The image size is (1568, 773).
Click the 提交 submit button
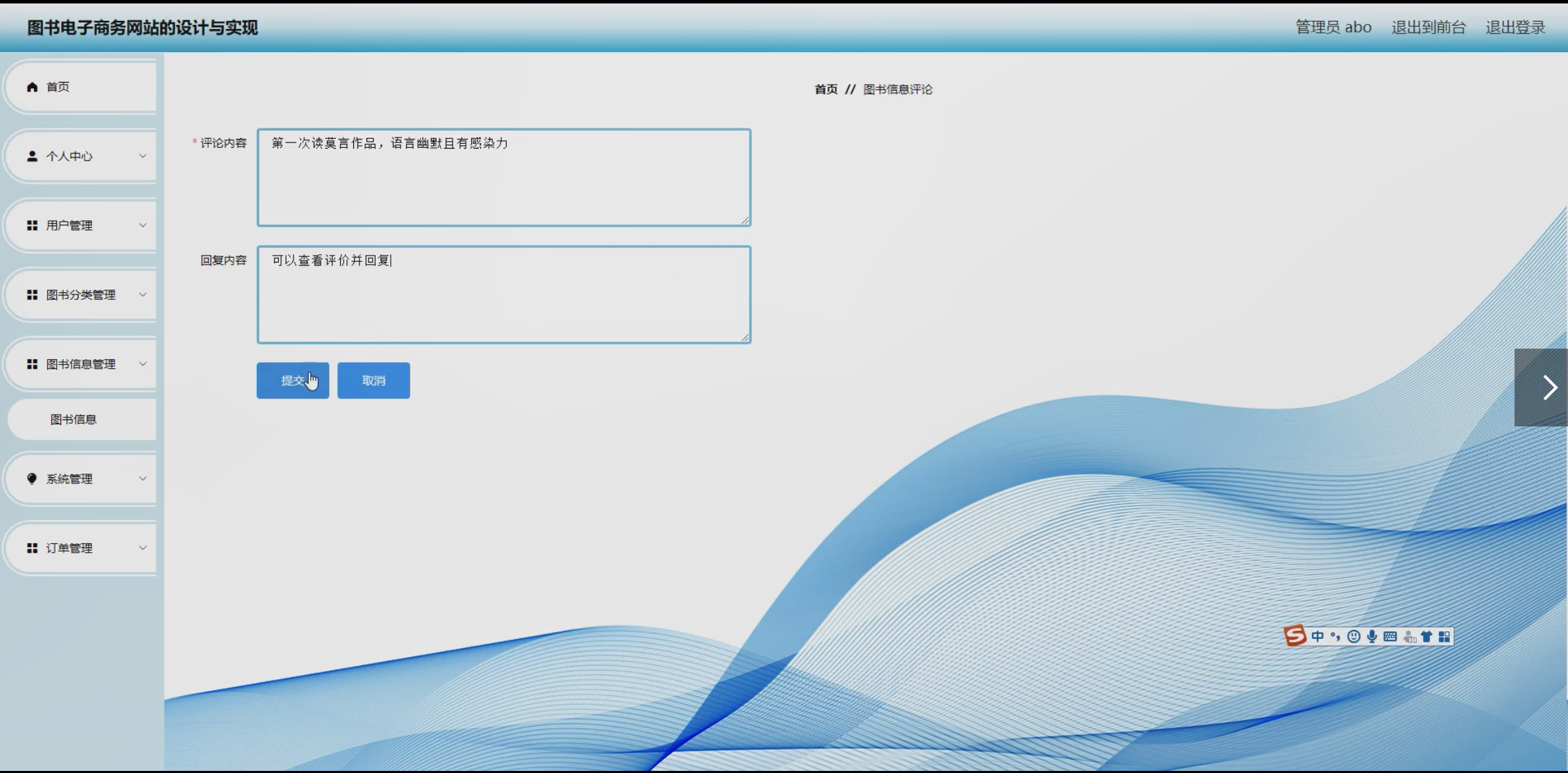coord(293,381)
